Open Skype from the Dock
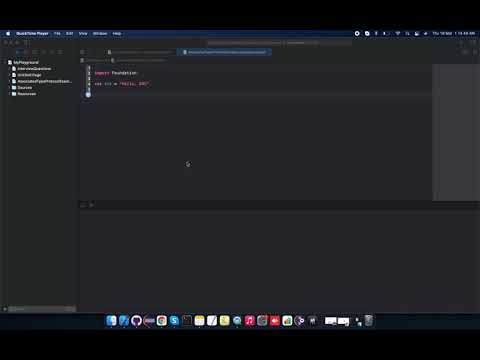480x360 pixels. [174, 321]
